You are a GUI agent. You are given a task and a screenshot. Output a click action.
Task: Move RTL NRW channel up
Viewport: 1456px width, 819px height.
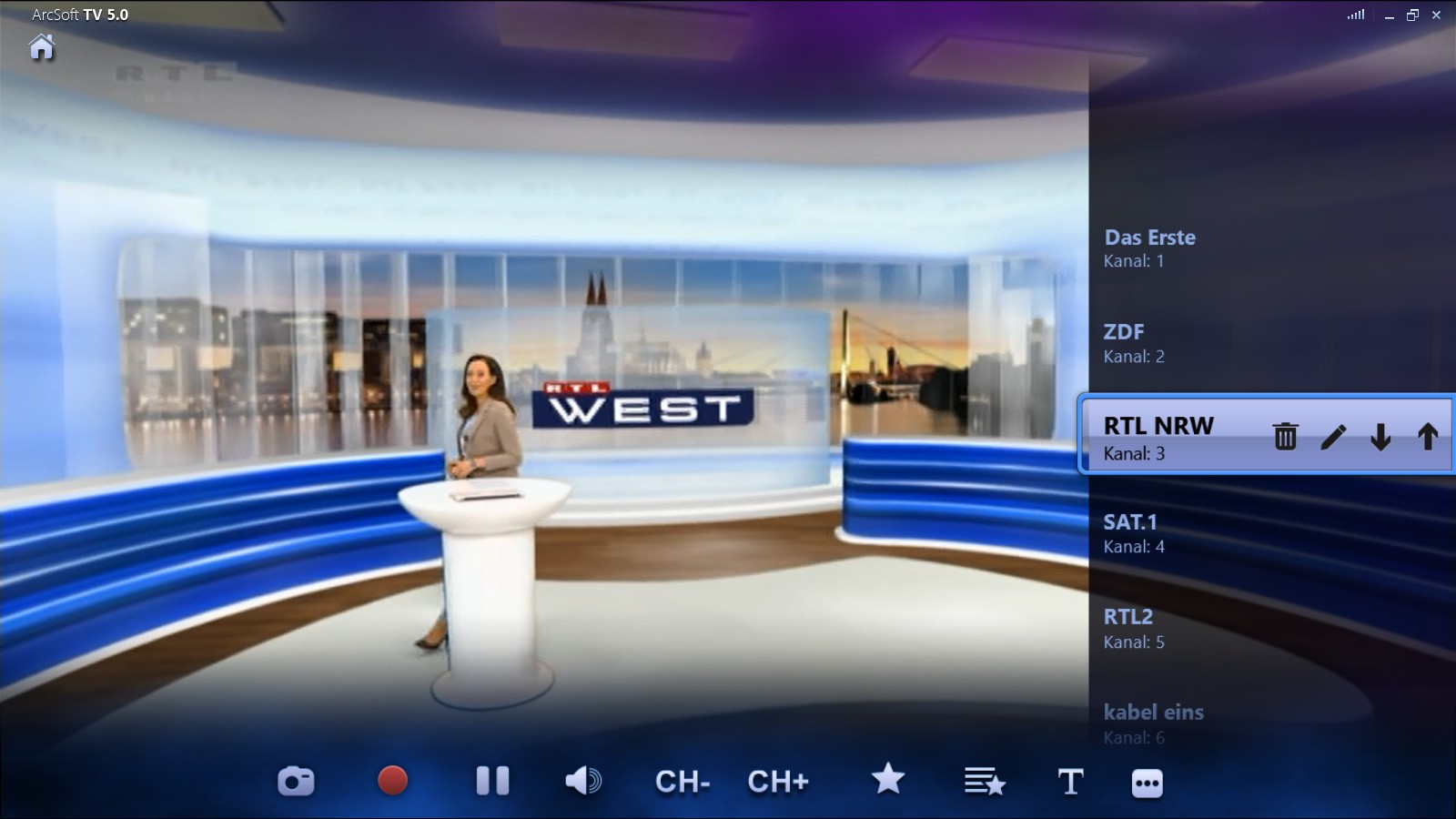(x=1428, y=437)
